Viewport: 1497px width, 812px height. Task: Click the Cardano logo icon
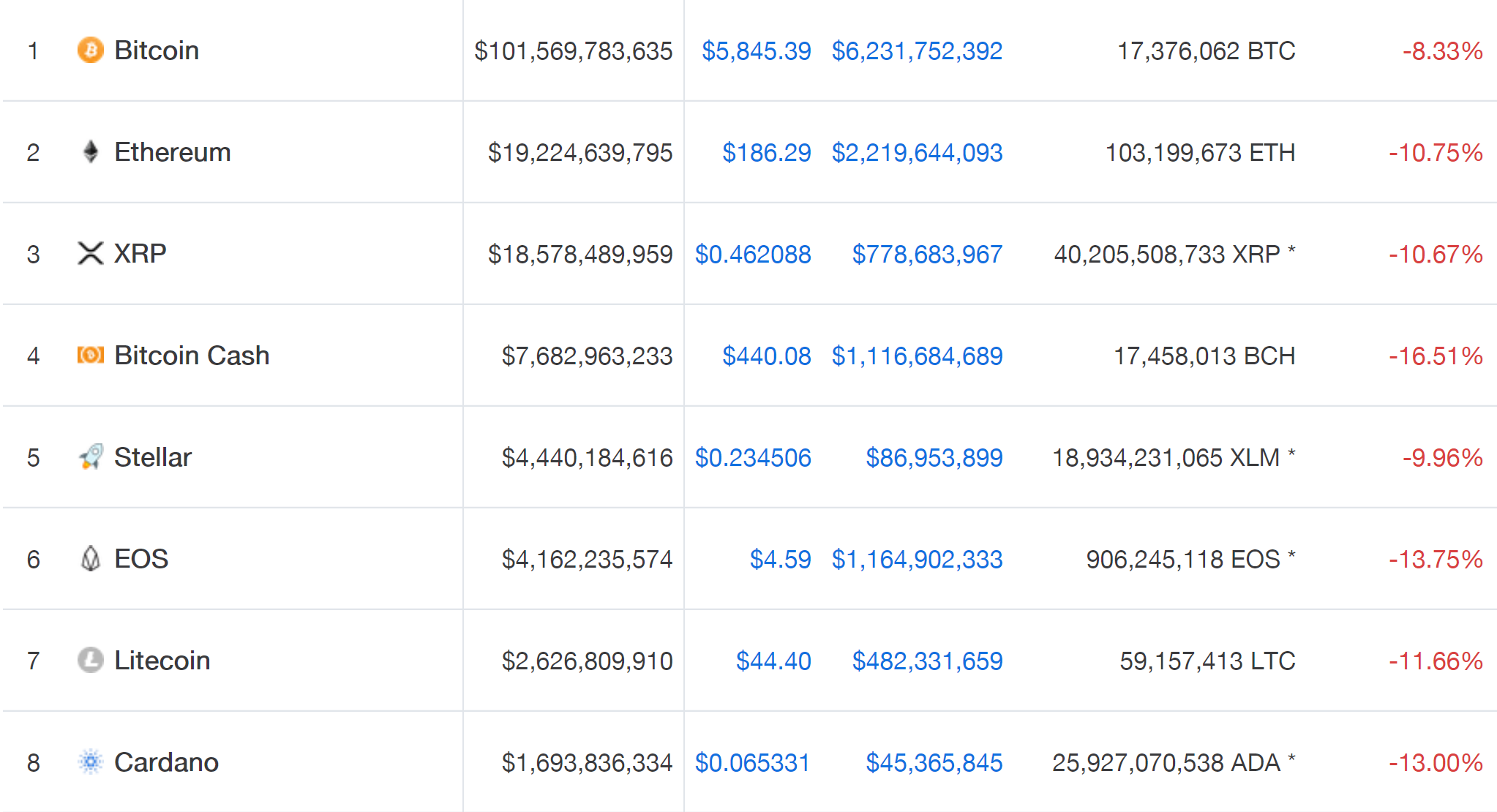click(91, 762)
